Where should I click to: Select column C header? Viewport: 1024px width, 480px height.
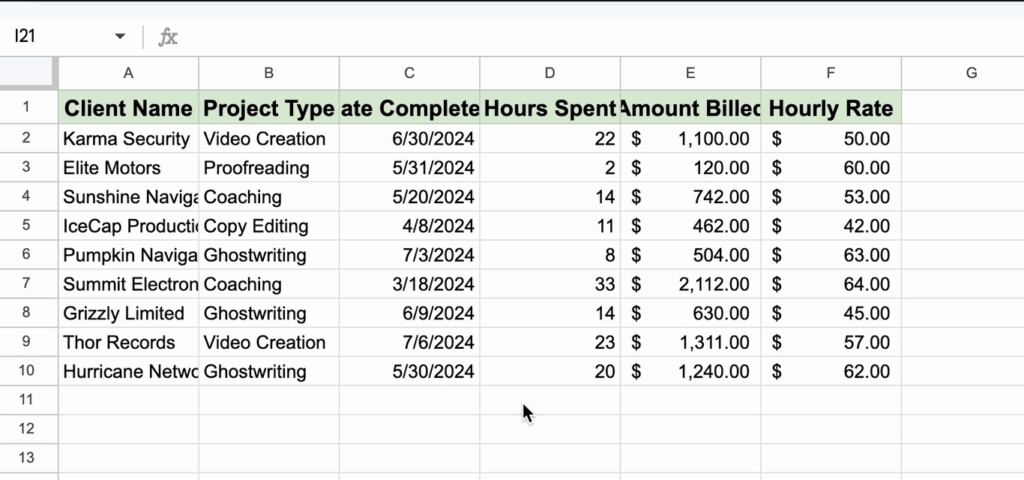point(409,72)
